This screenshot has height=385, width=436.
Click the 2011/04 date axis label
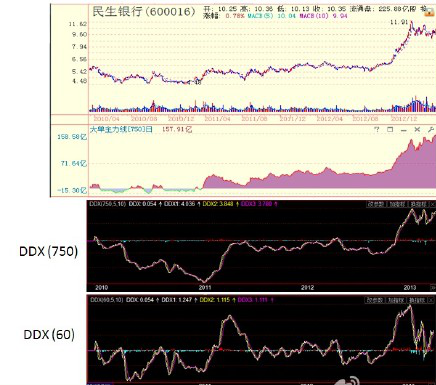coord(217,118)
